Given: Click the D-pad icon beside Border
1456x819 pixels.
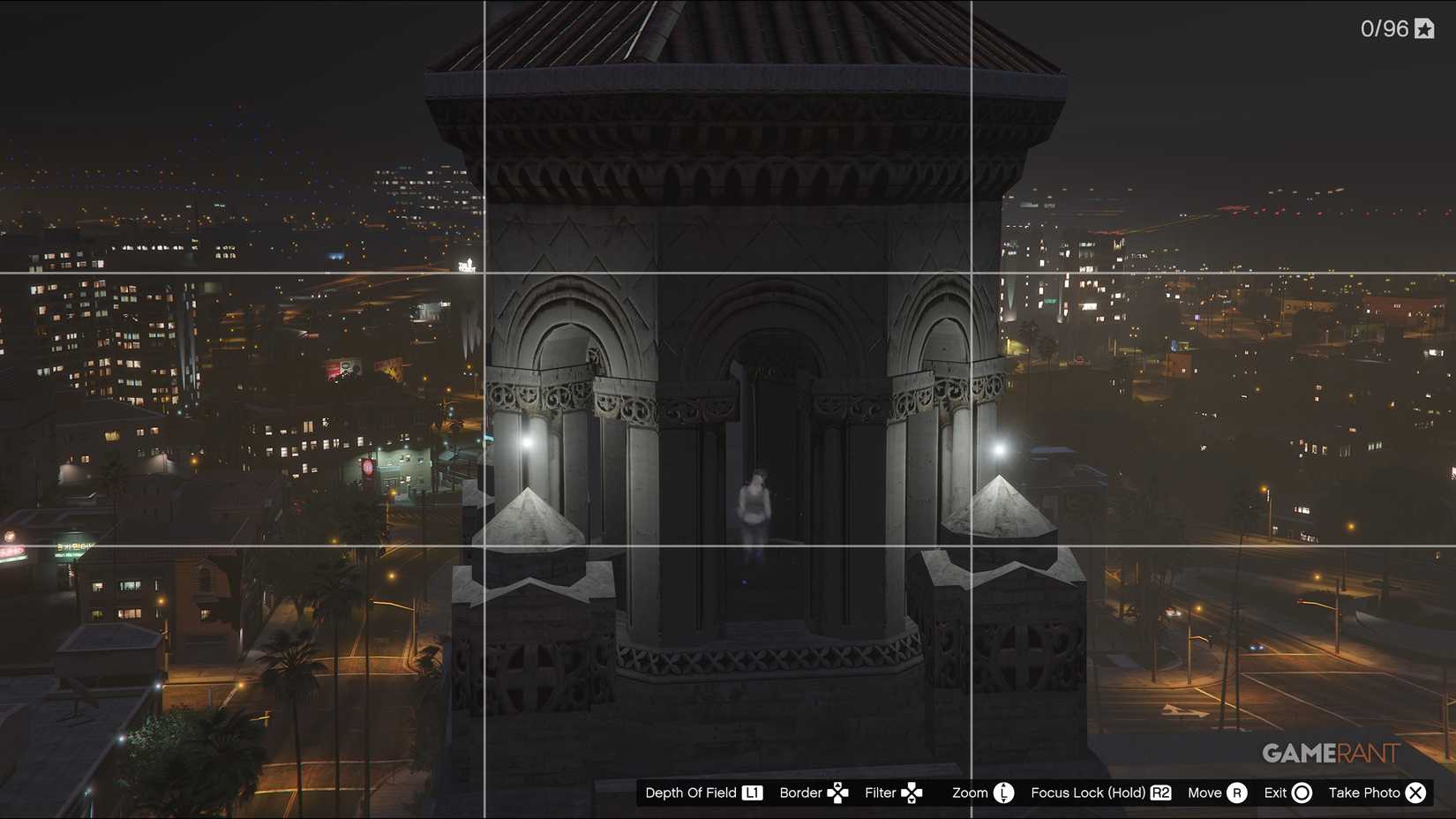Looking at the screenshot, I should click(x=837, y=793).
